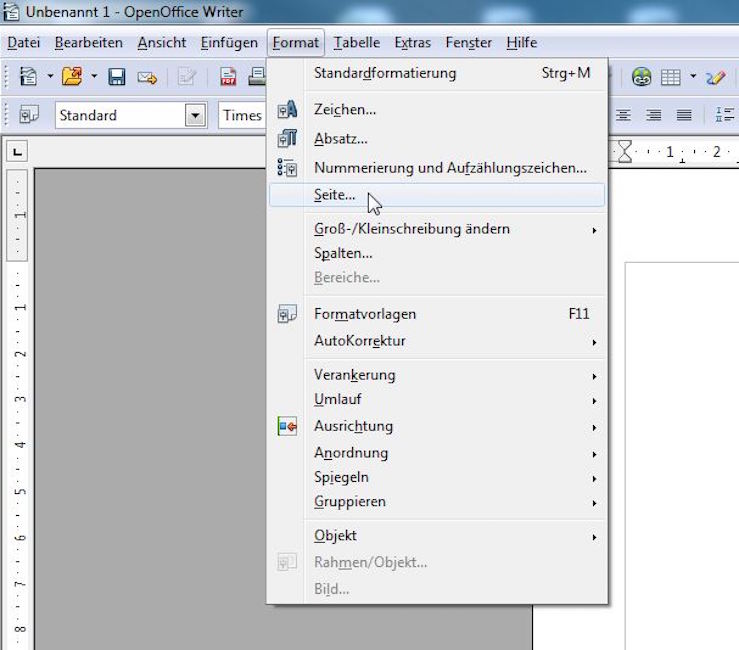The image size is (739, 650).
Task: Click the Times font name field
Action: 242,115
